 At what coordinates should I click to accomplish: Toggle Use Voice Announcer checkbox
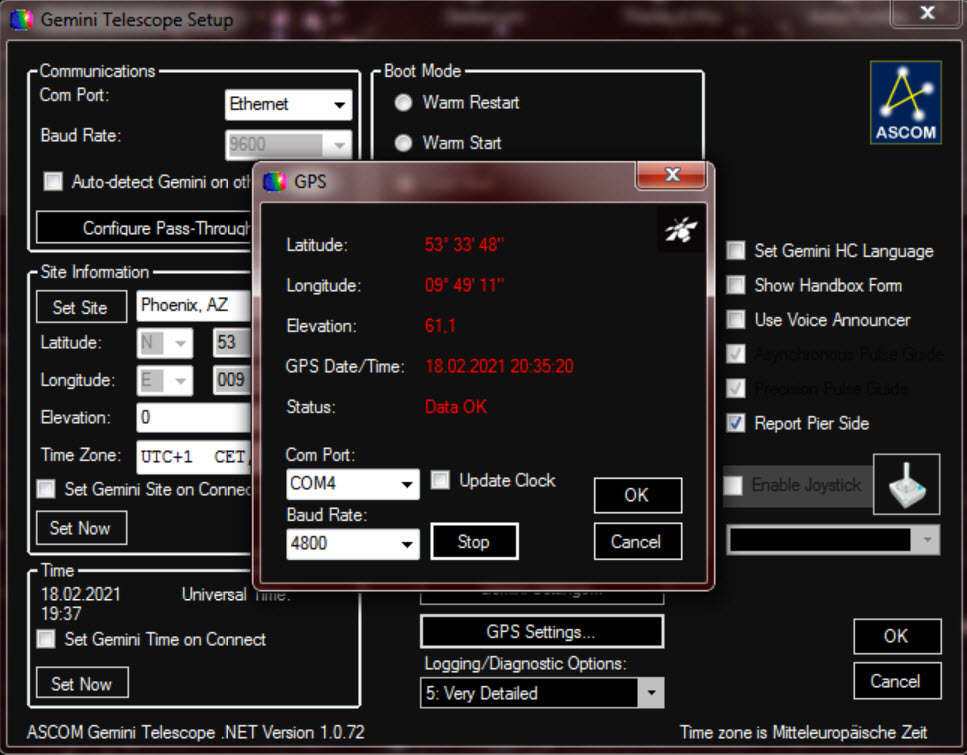pos(735,320)
